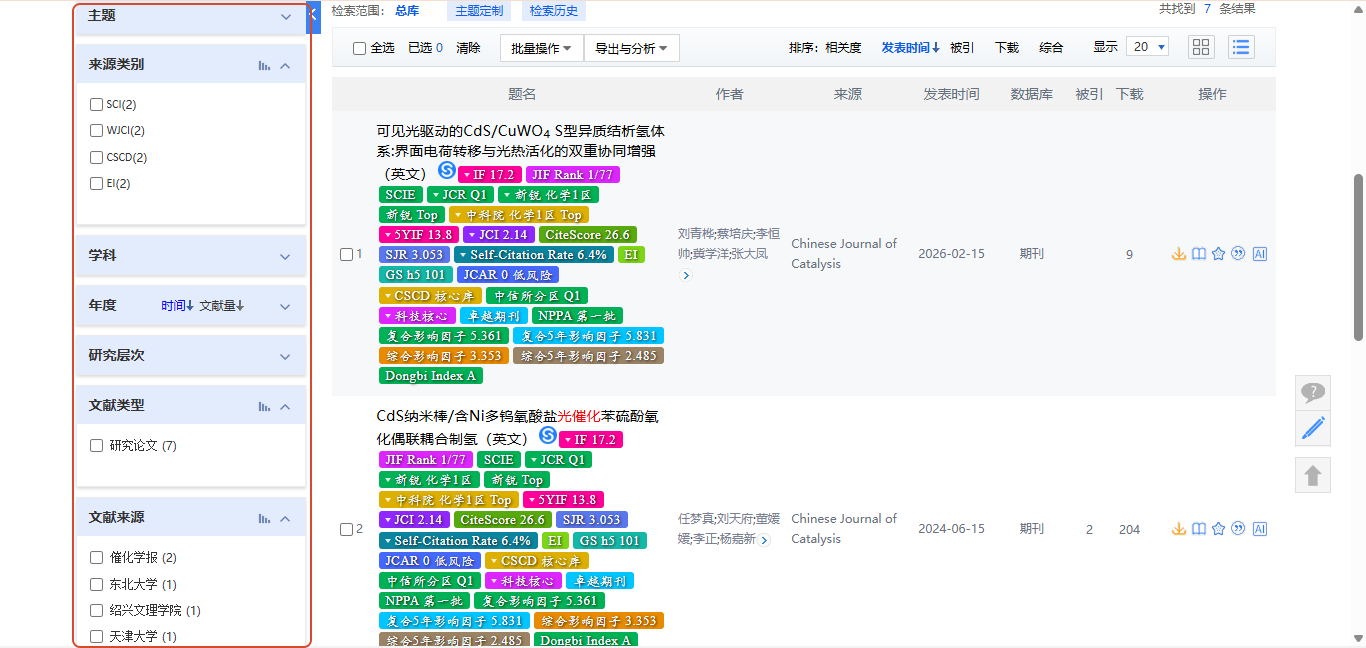This screenshot has width=1366, height=648.
Task: Select the 催化学报 (2) source checkbox
Action: click(96, 557)
